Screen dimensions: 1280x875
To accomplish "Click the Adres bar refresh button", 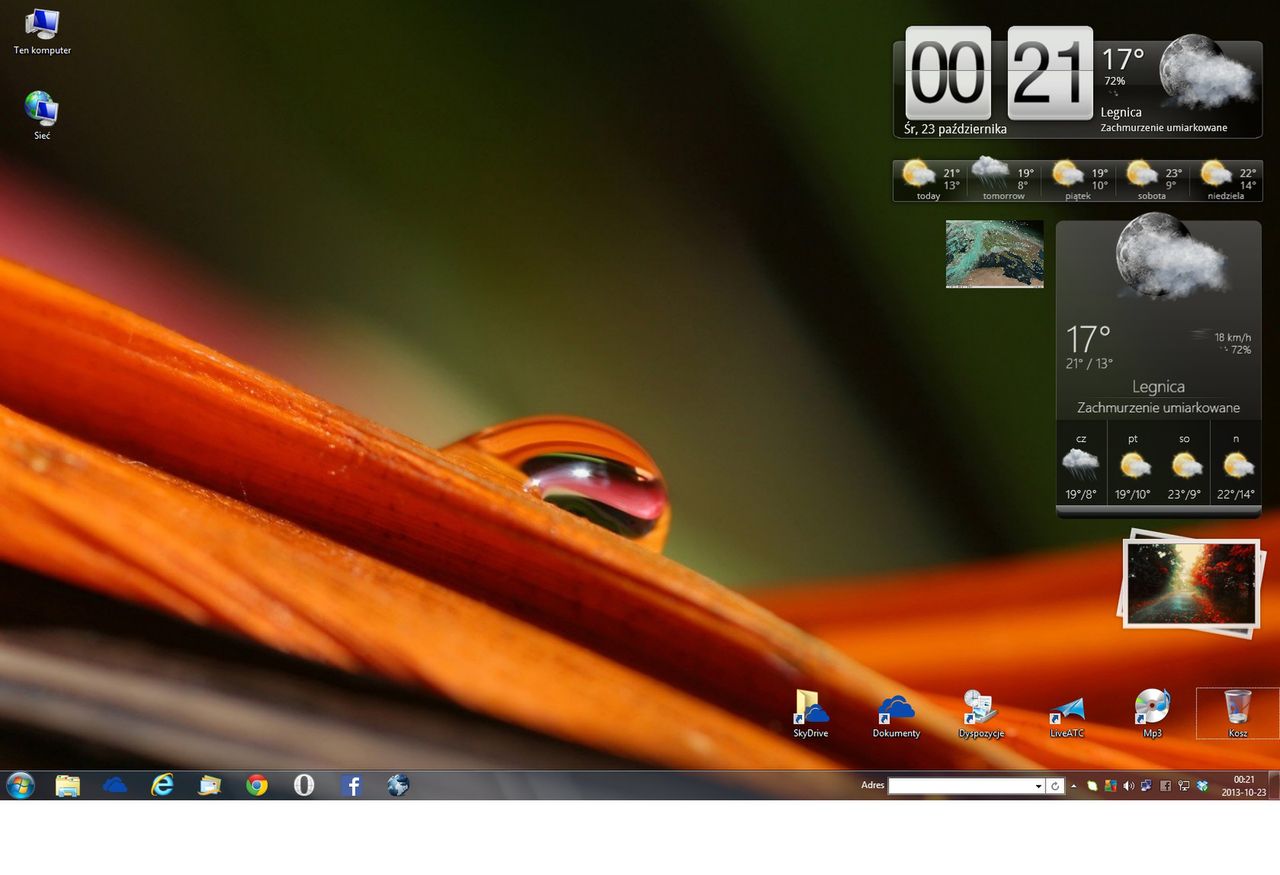I will pyautogui.click(x=1055, y=786).
